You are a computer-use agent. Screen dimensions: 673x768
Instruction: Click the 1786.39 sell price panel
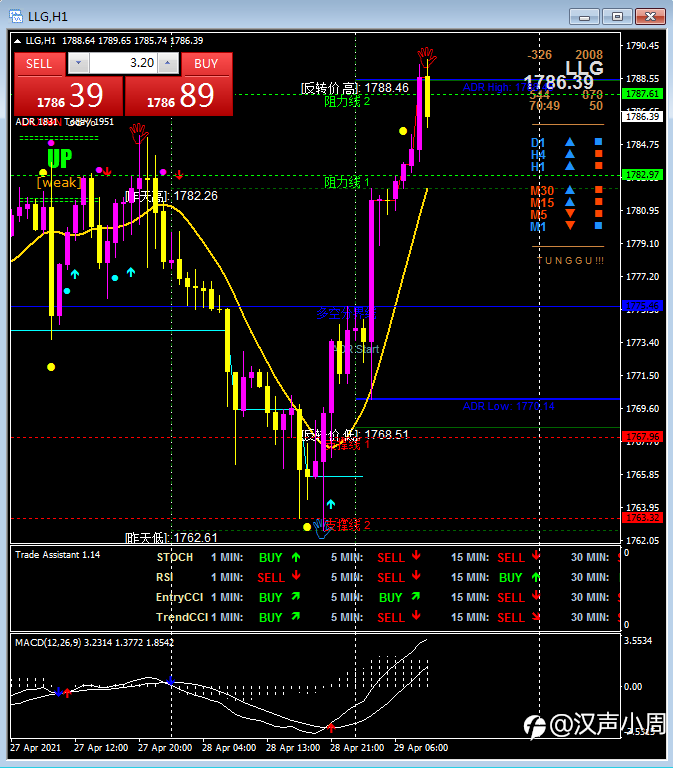68,96
